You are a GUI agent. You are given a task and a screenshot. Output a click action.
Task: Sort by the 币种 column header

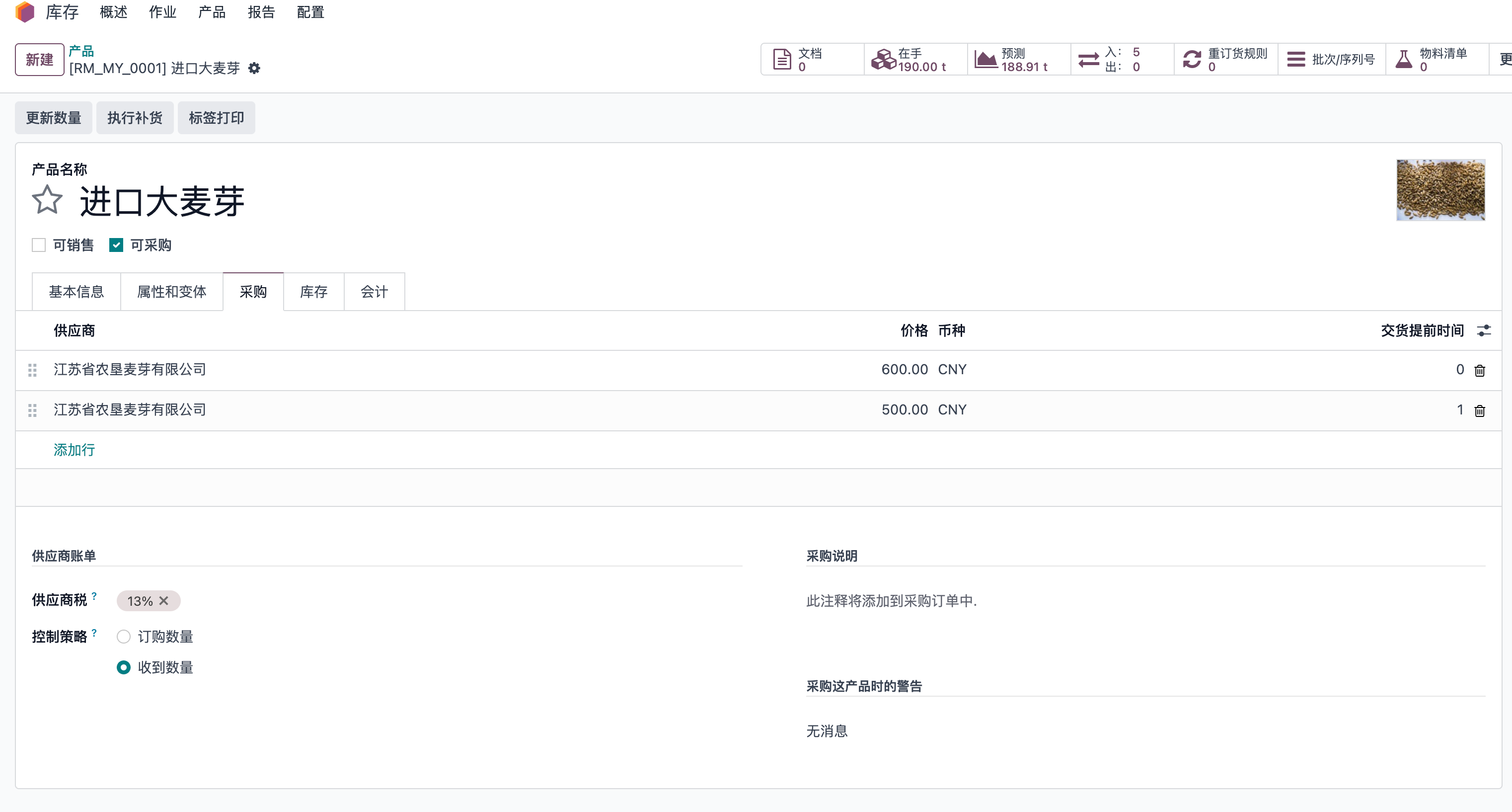(951, 330)
